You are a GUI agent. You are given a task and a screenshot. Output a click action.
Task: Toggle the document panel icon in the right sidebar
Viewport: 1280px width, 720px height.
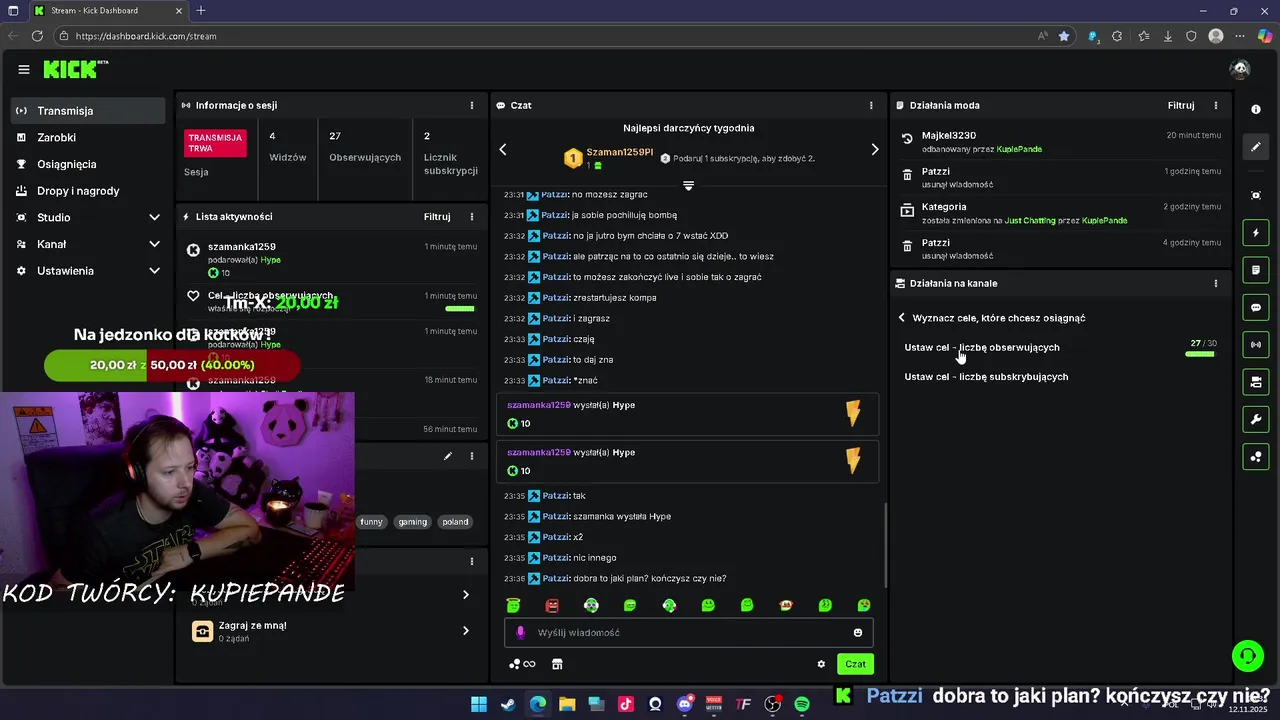point(1256,270)
